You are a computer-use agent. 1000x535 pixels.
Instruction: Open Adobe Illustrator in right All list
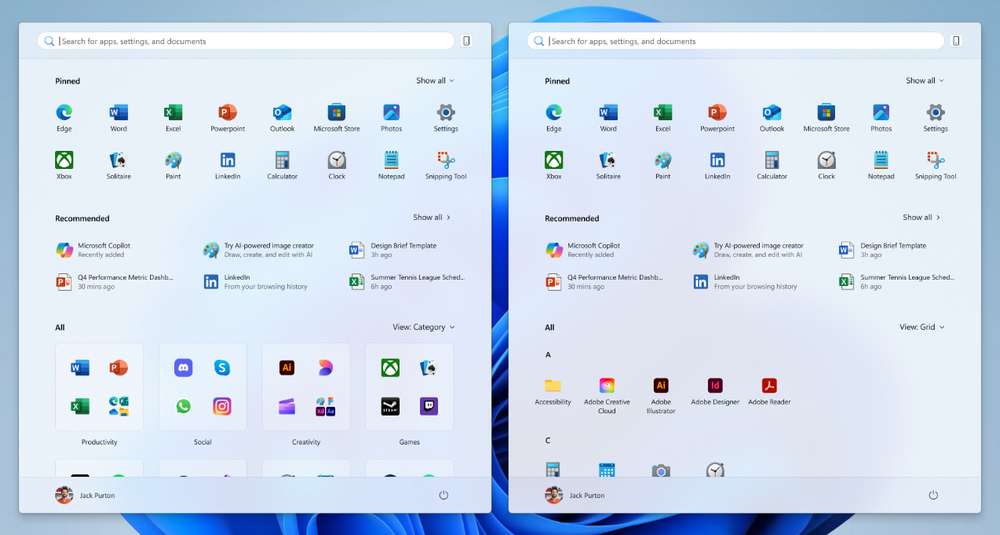click(x=661, y=395)
